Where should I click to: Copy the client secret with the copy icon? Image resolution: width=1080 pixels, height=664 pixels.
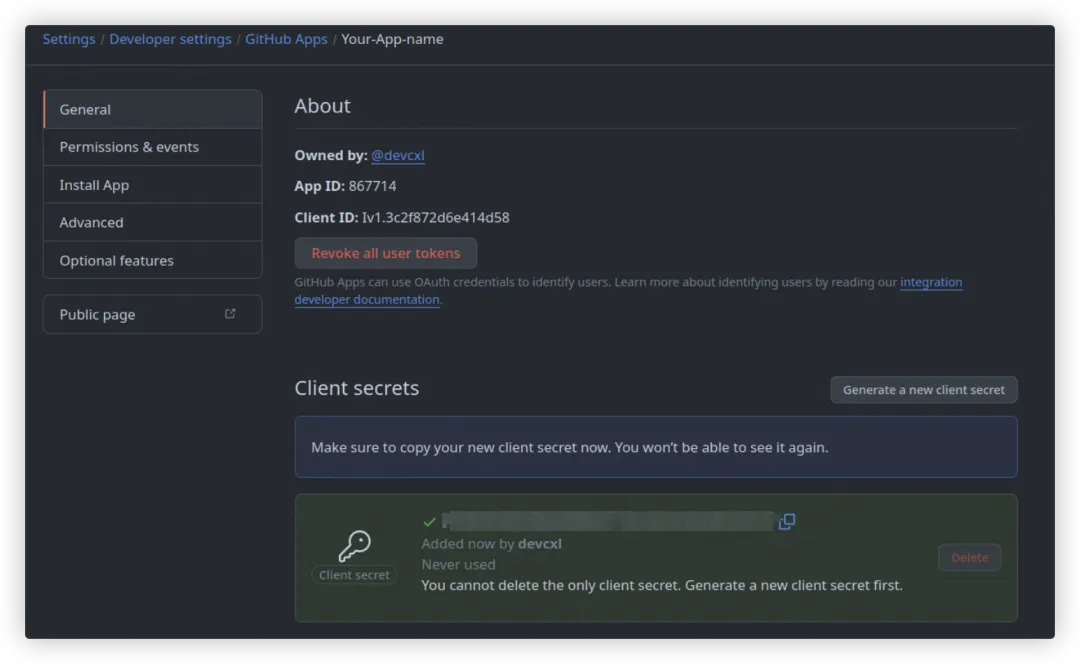click(x=787, y=521)
